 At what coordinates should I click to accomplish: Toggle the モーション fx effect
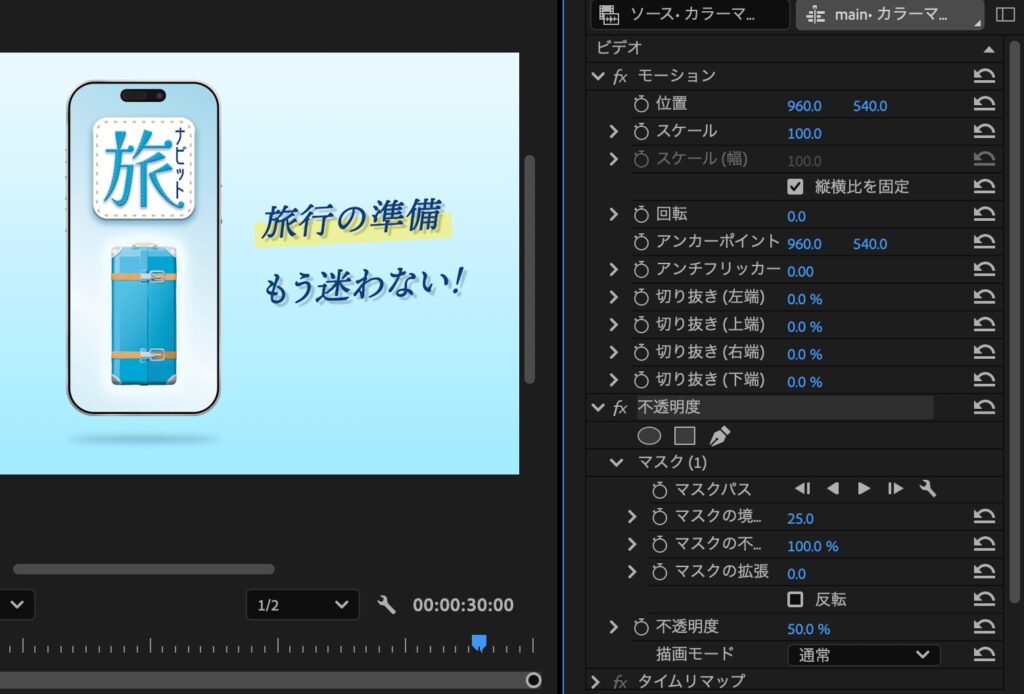coord(620,76)
